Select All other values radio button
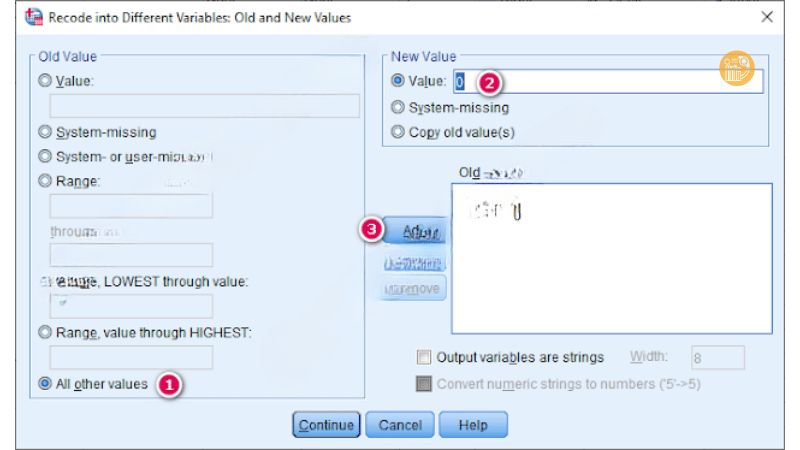 point(45,383)
